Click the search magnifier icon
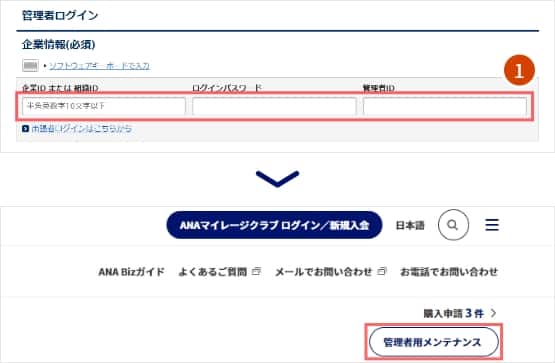The height and width of the screenshot is (363, 555). (x=453, y=225)
